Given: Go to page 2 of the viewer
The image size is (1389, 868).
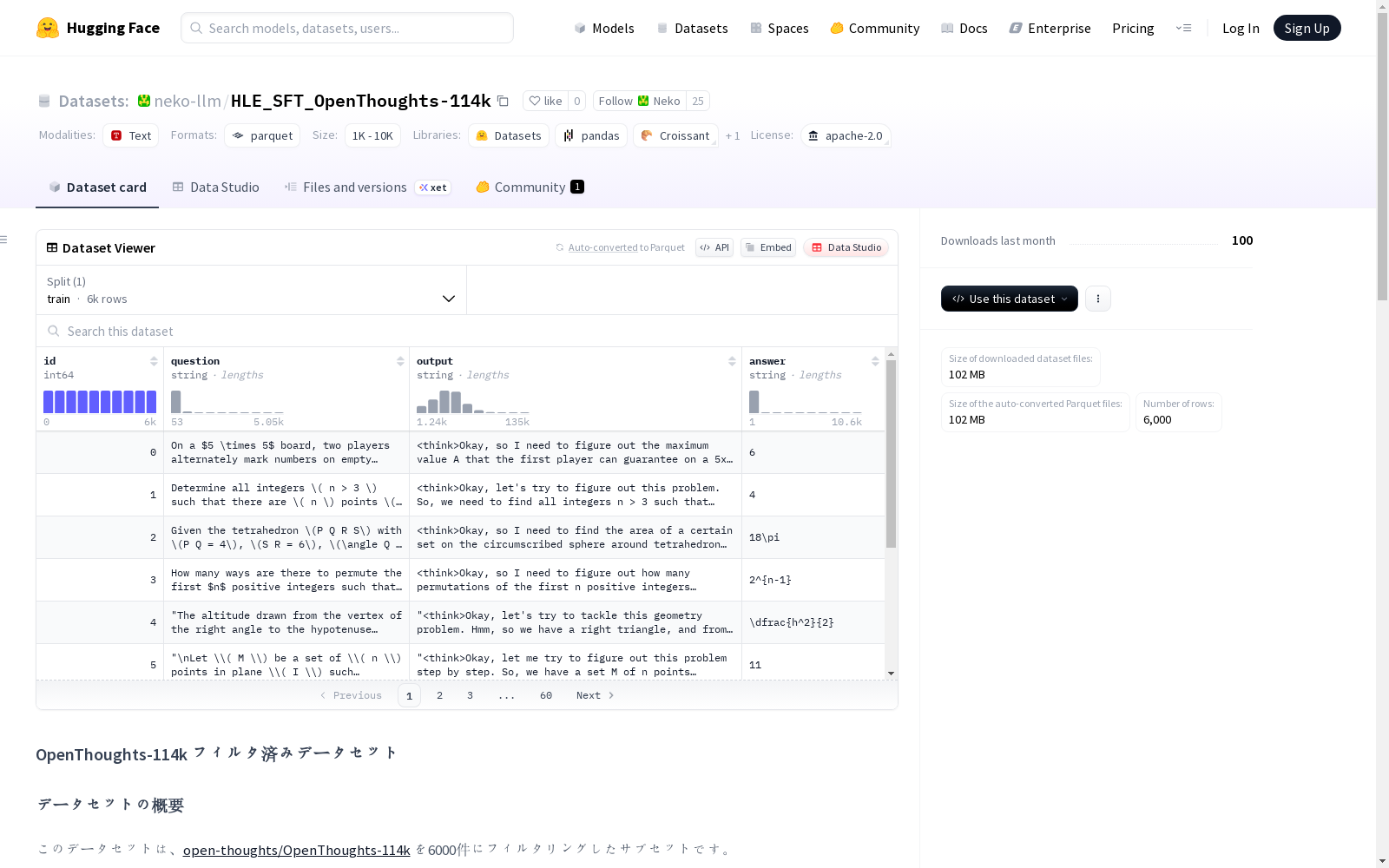Looking at the screenshot, I should point(440,695).
